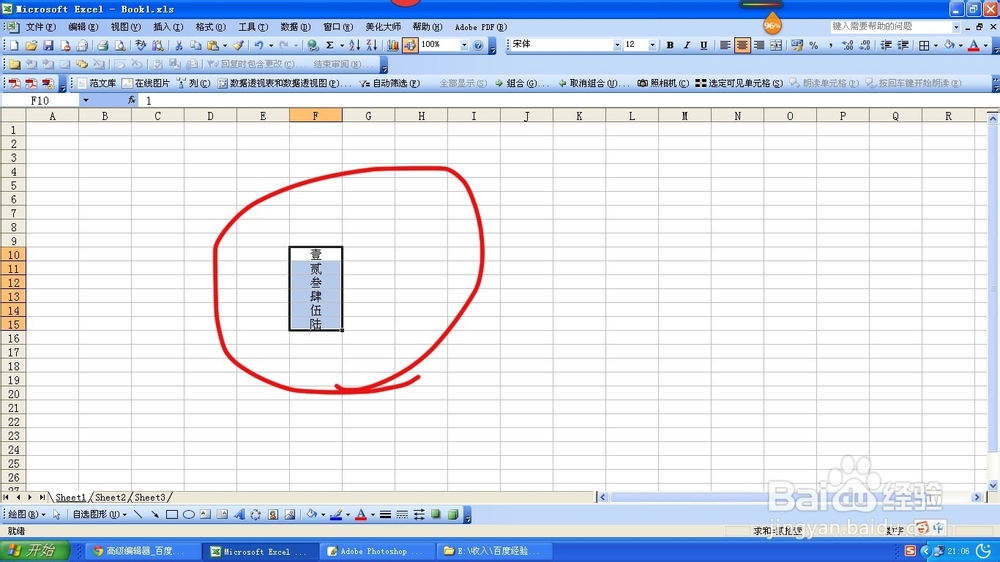Click the Merge and Center icon
1000x562 pixels.
pos(776,45)
